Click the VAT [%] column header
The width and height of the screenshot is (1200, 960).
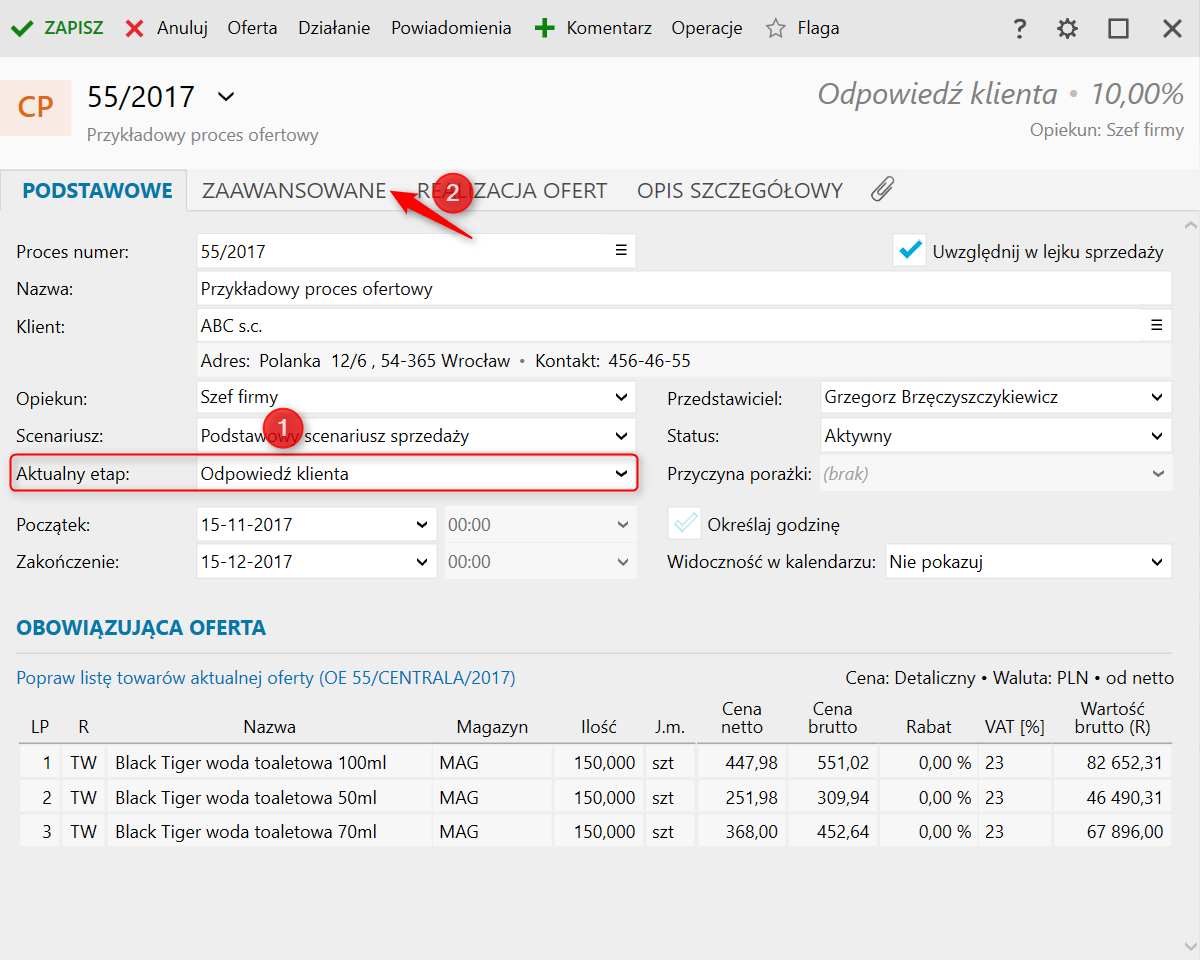point(1014,727)
